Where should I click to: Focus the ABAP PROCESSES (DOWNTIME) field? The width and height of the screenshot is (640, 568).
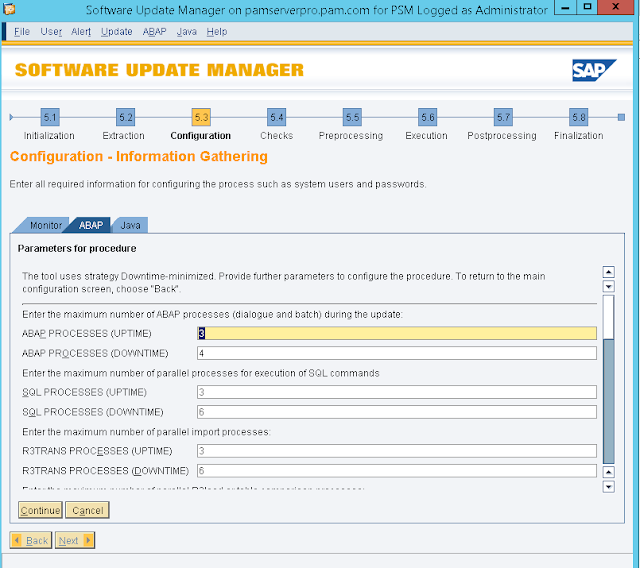[x=397, y=353]
